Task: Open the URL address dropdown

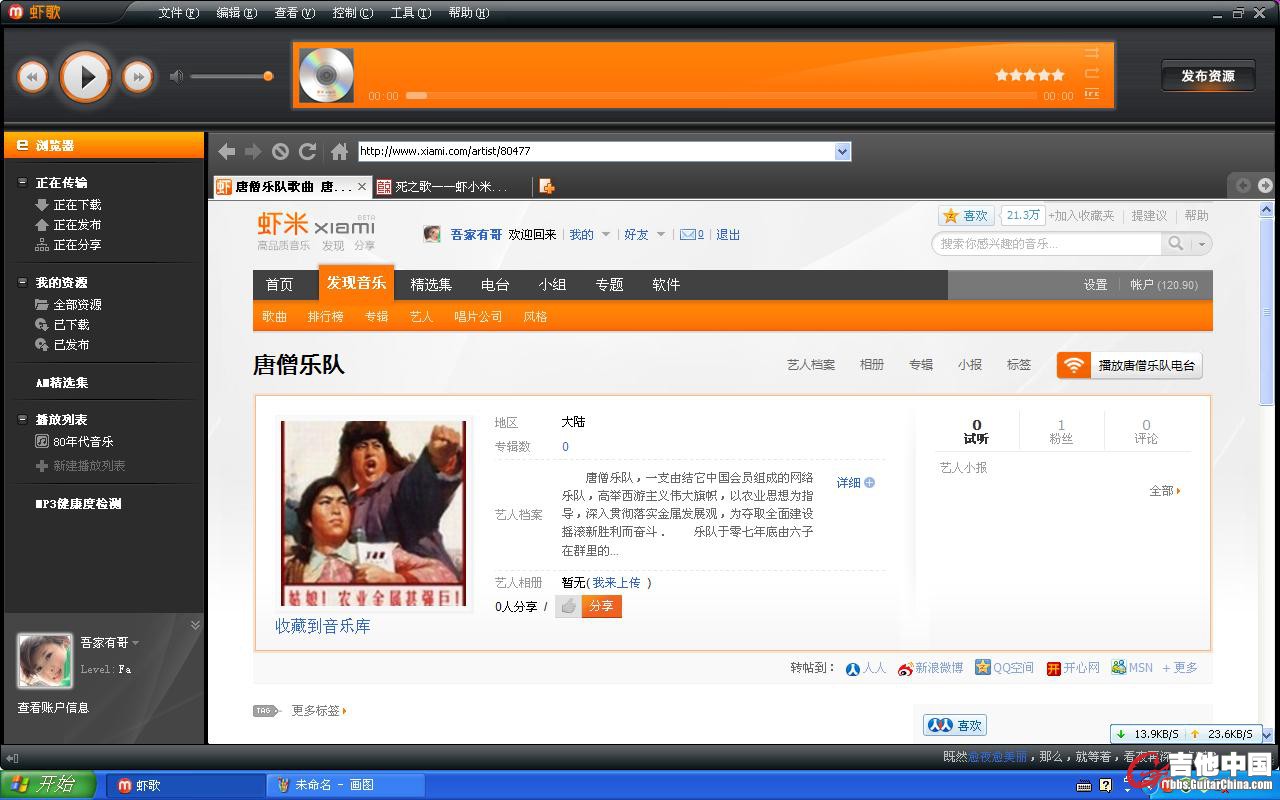Action: click(x=842, y=151)
